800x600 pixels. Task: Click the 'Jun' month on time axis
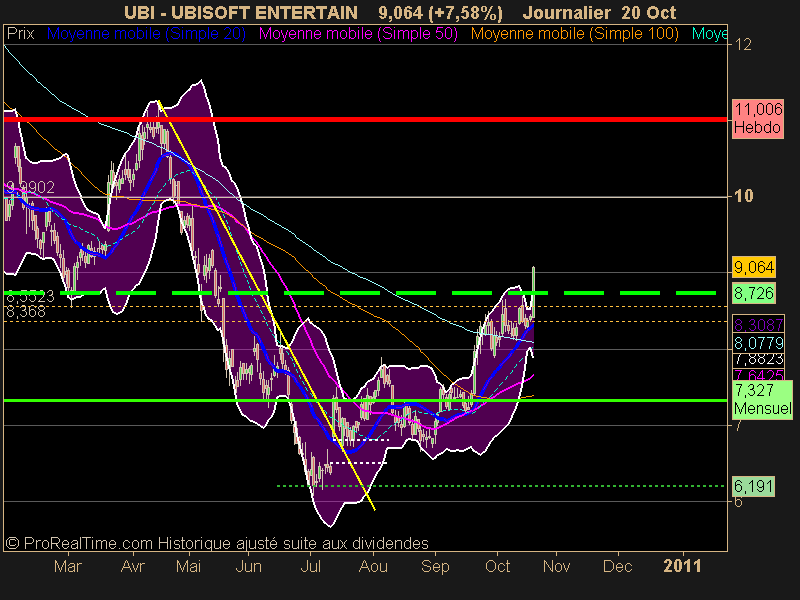click(x=248, y=566)
